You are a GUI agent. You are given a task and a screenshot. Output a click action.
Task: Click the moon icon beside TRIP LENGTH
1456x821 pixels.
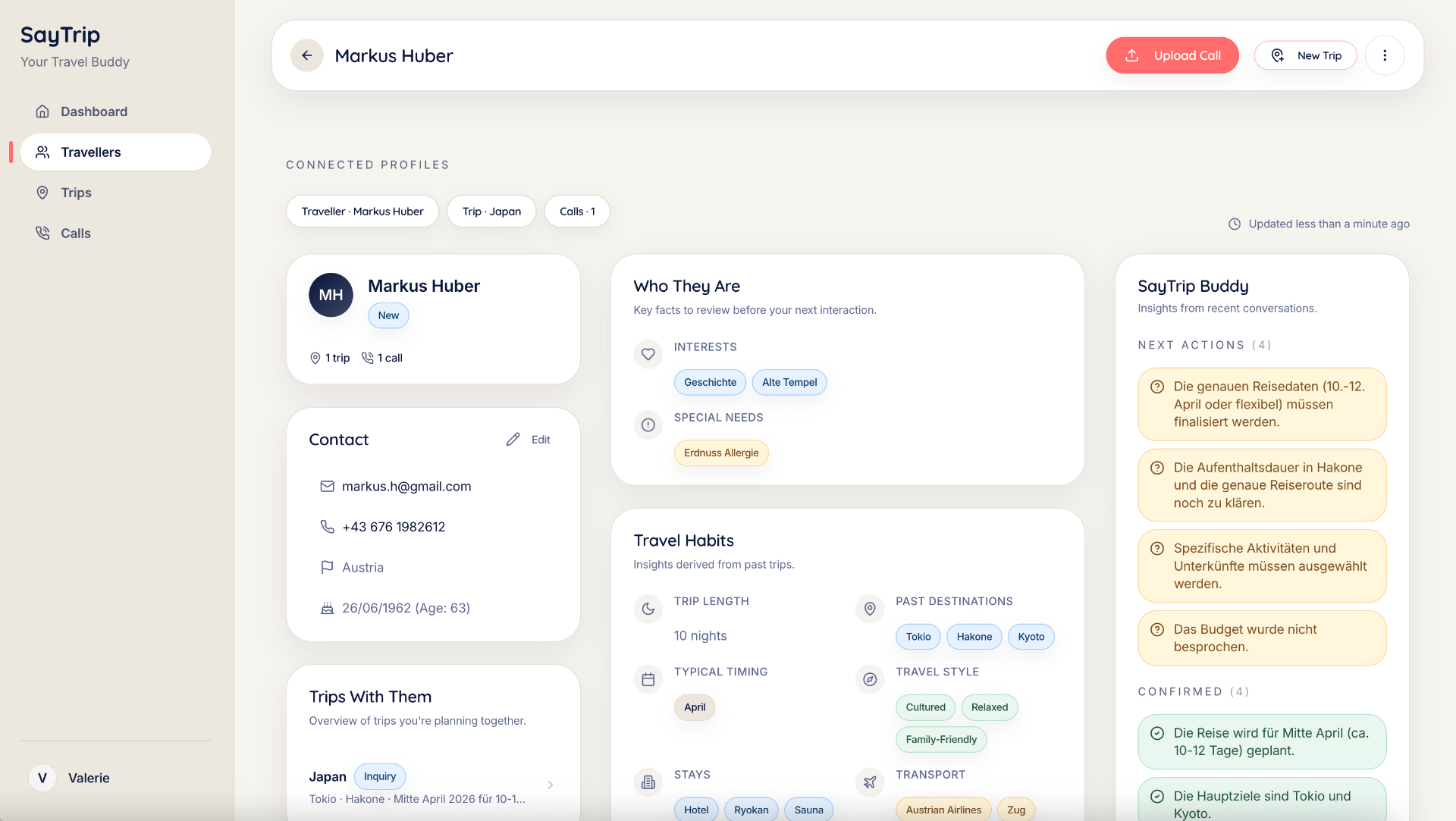pyautogui.click(x=648, y=609)
